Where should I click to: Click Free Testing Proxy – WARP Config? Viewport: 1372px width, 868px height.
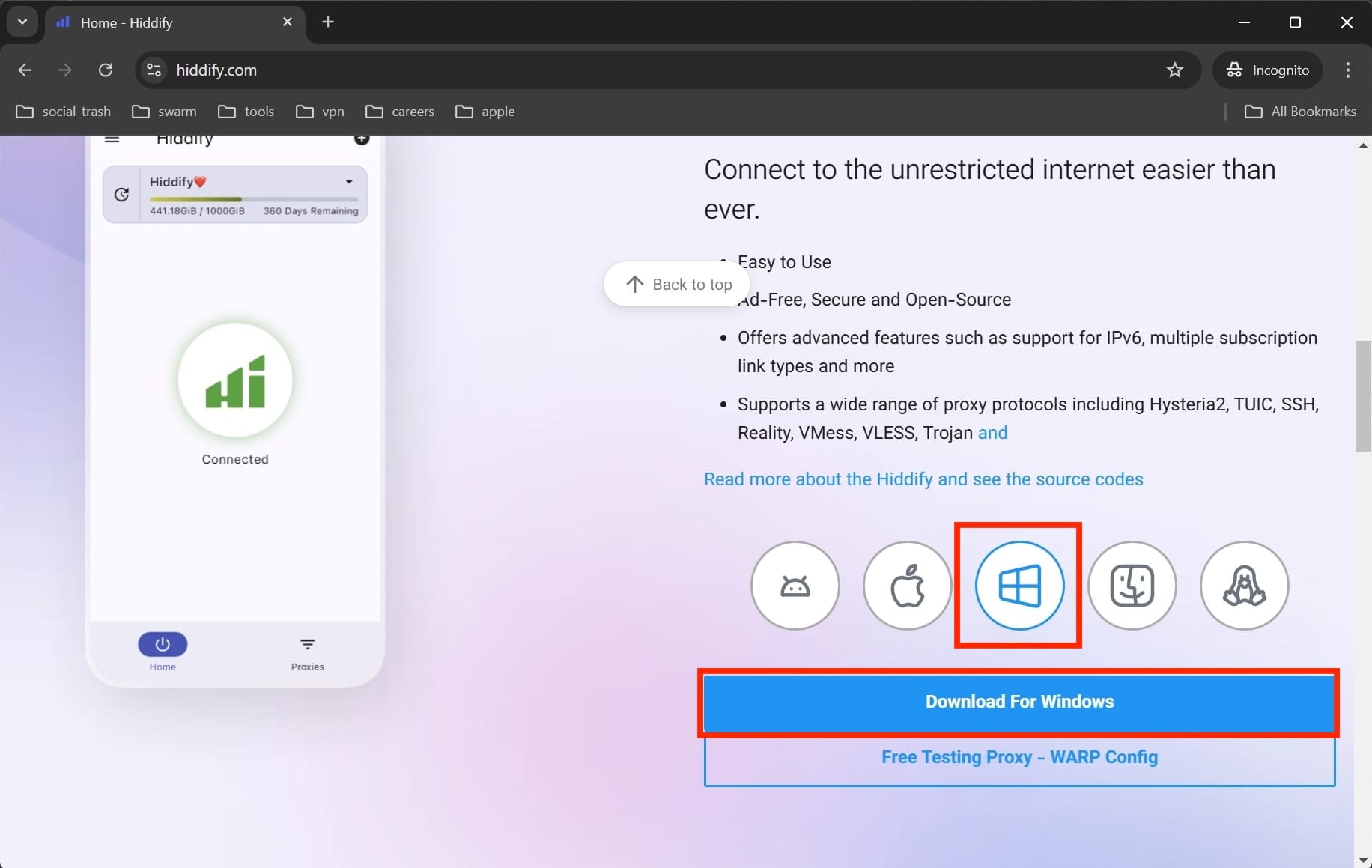pos(1019,758)
